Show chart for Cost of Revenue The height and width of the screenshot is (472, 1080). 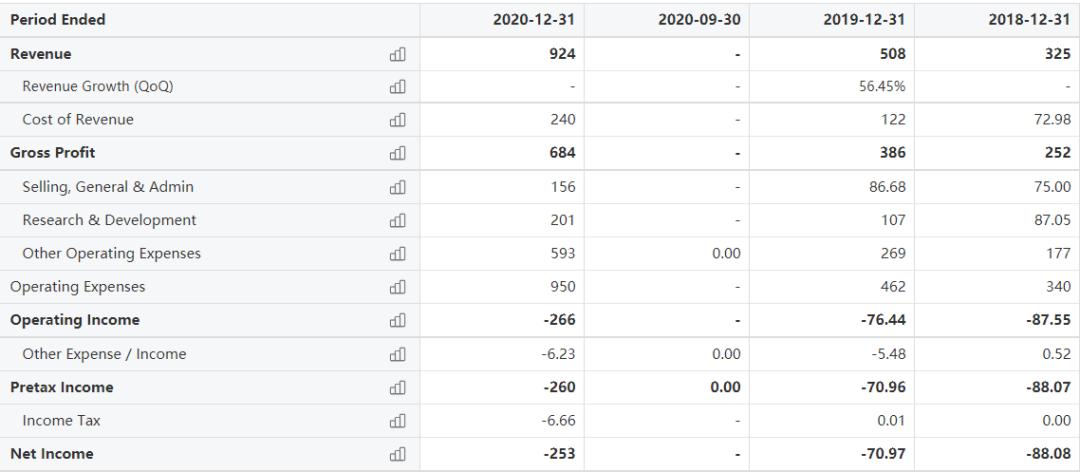[397, 120]
